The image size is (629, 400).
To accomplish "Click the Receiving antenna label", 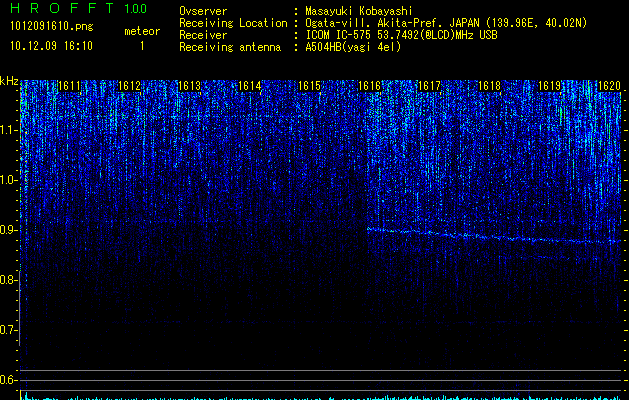I will [230, 47].
